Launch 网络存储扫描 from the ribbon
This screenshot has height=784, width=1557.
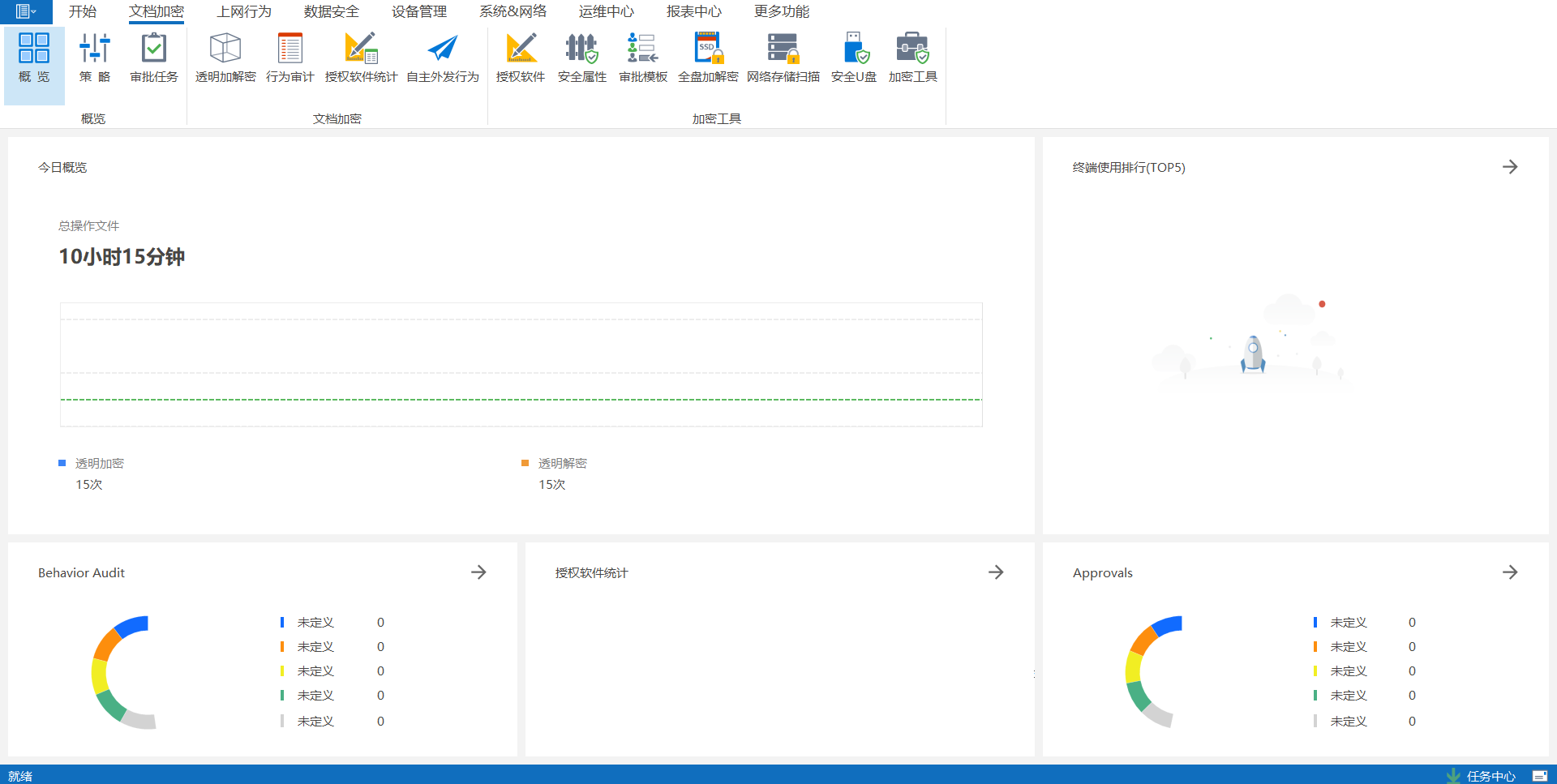pos(783,58)
